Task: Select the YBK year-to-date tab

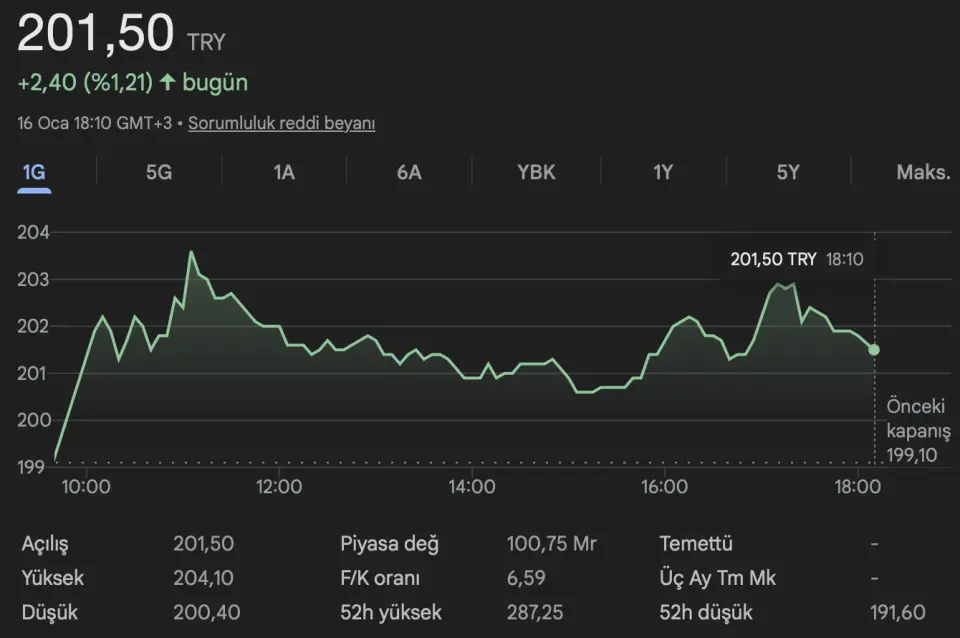Action: (536, 172)
